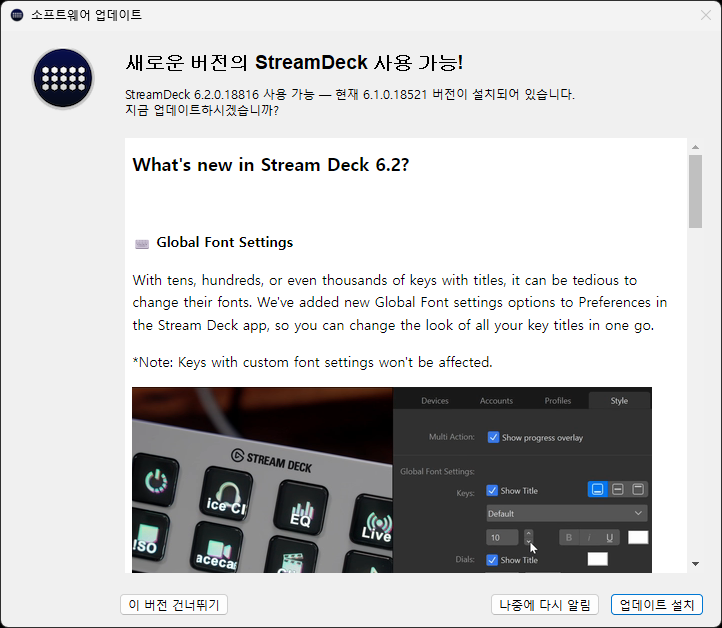
Task: Click the Global Font Settings preview image
Action: pos(392,480)
